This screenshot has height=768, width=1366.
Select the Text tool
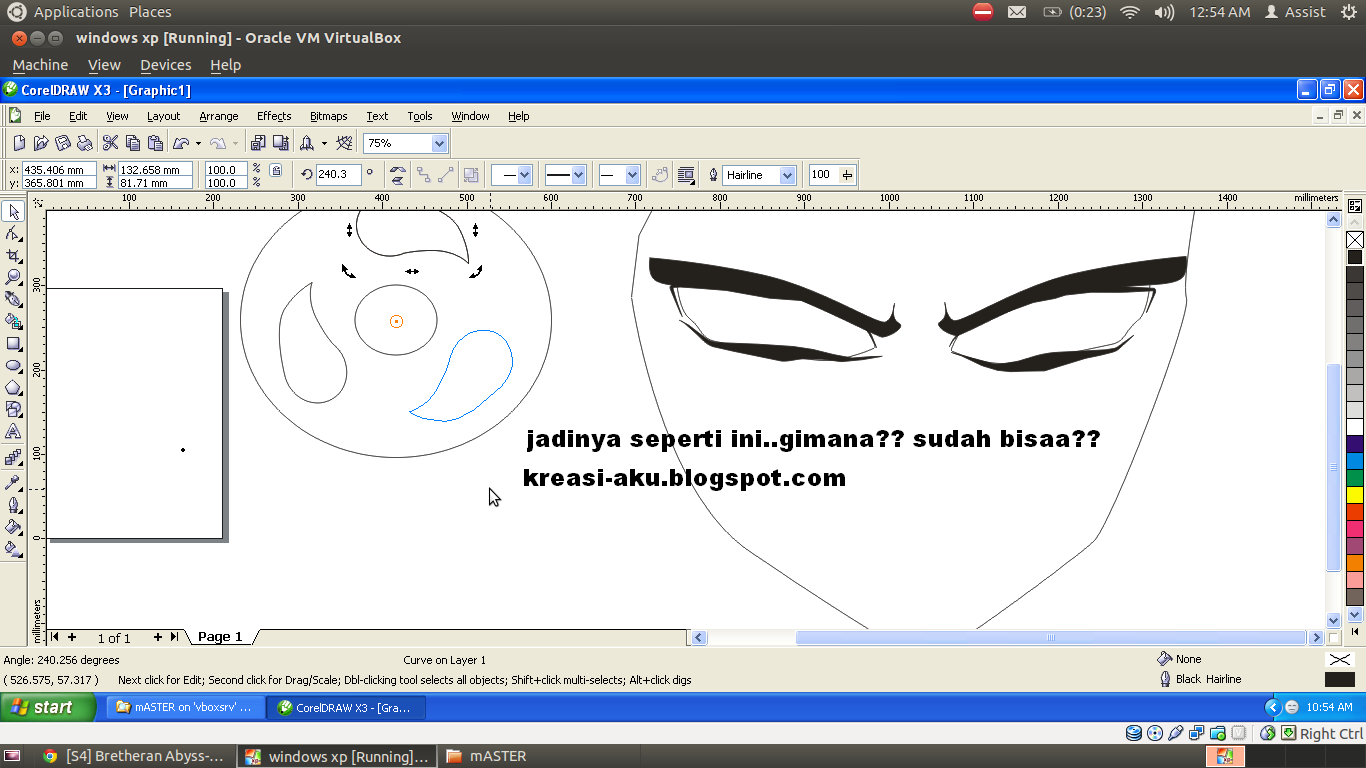(13, 431)
